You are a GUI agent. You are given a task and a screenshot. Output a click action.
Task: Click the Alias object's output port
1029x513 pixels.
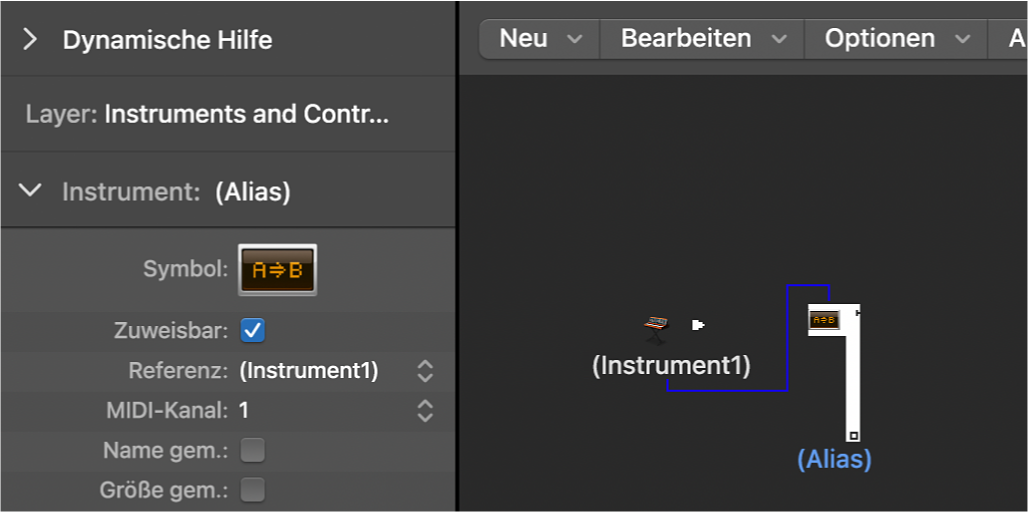858,313
